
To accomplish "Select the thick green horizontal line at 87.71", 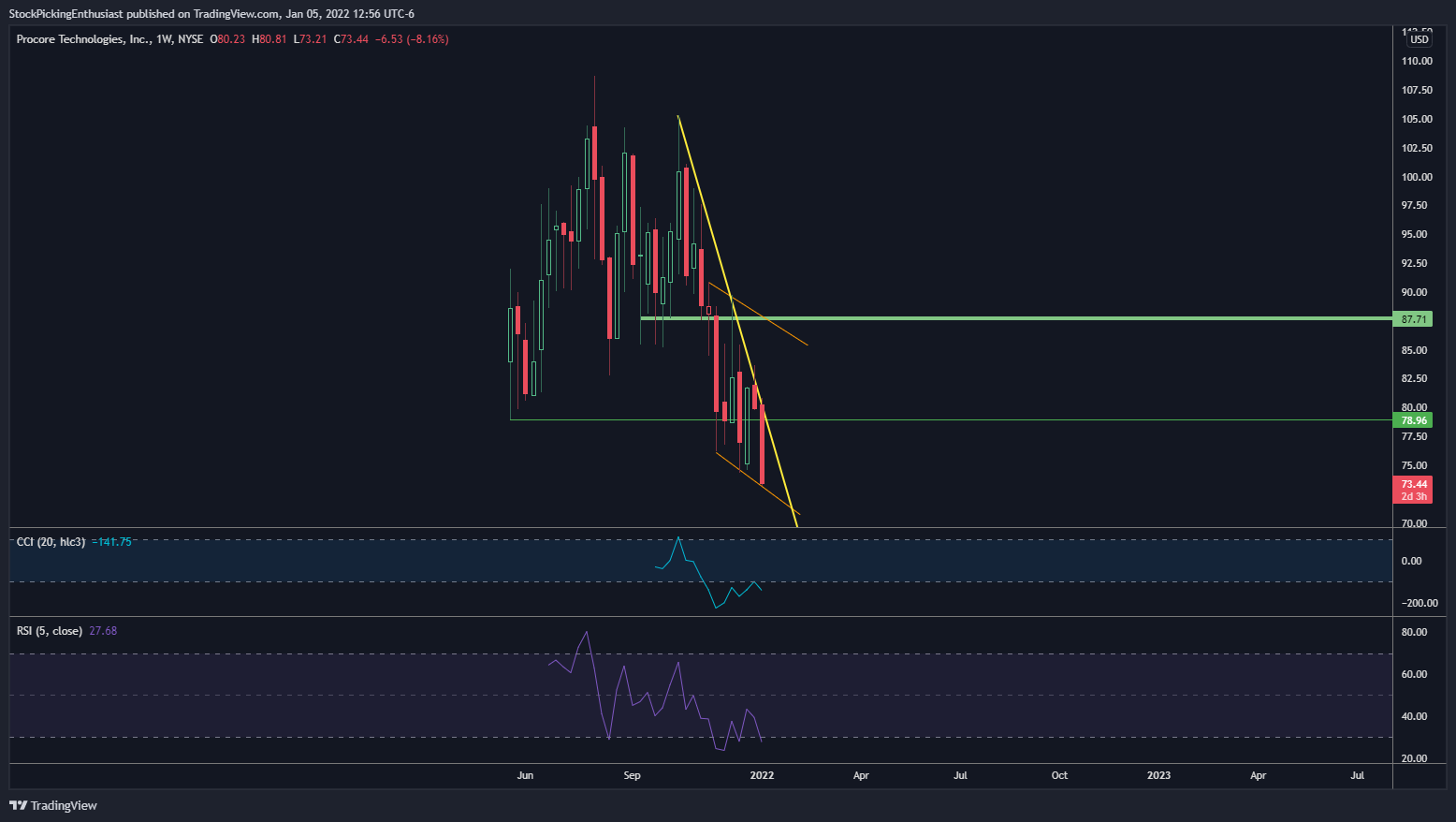I will tap(1016, 318).
